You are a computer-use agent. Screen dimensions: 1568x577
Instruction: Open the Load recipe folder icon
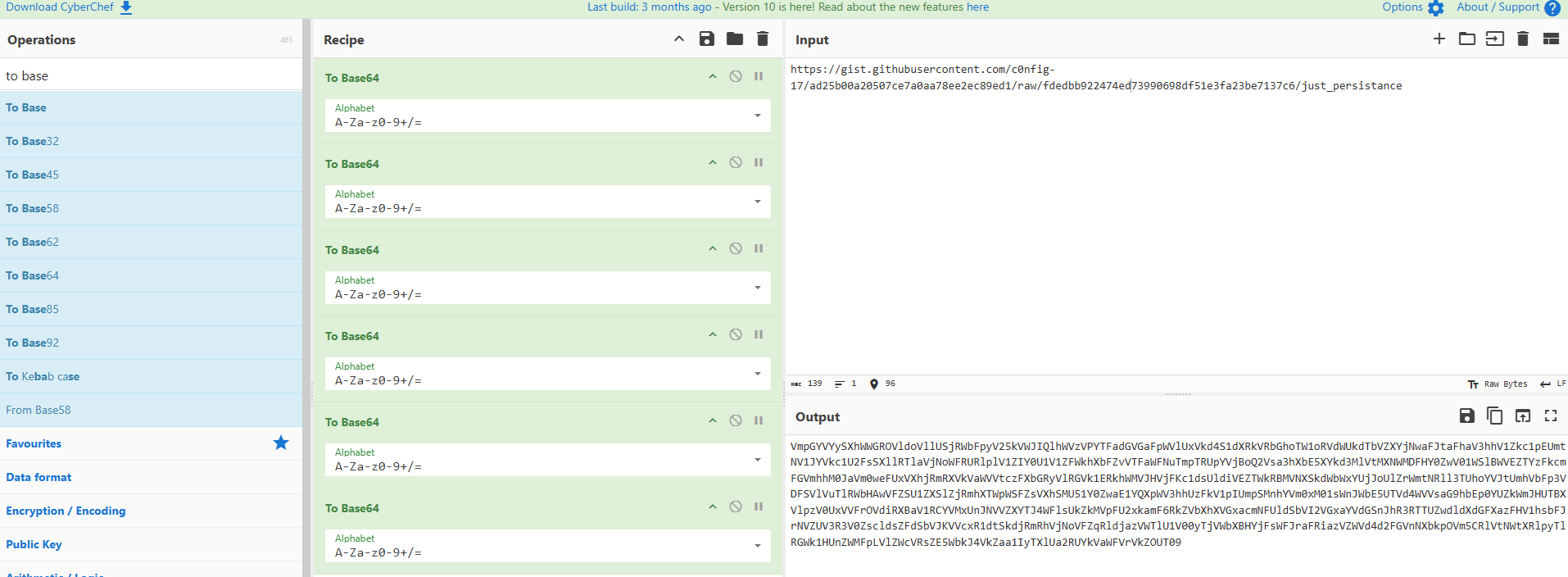tap(734, 39)
